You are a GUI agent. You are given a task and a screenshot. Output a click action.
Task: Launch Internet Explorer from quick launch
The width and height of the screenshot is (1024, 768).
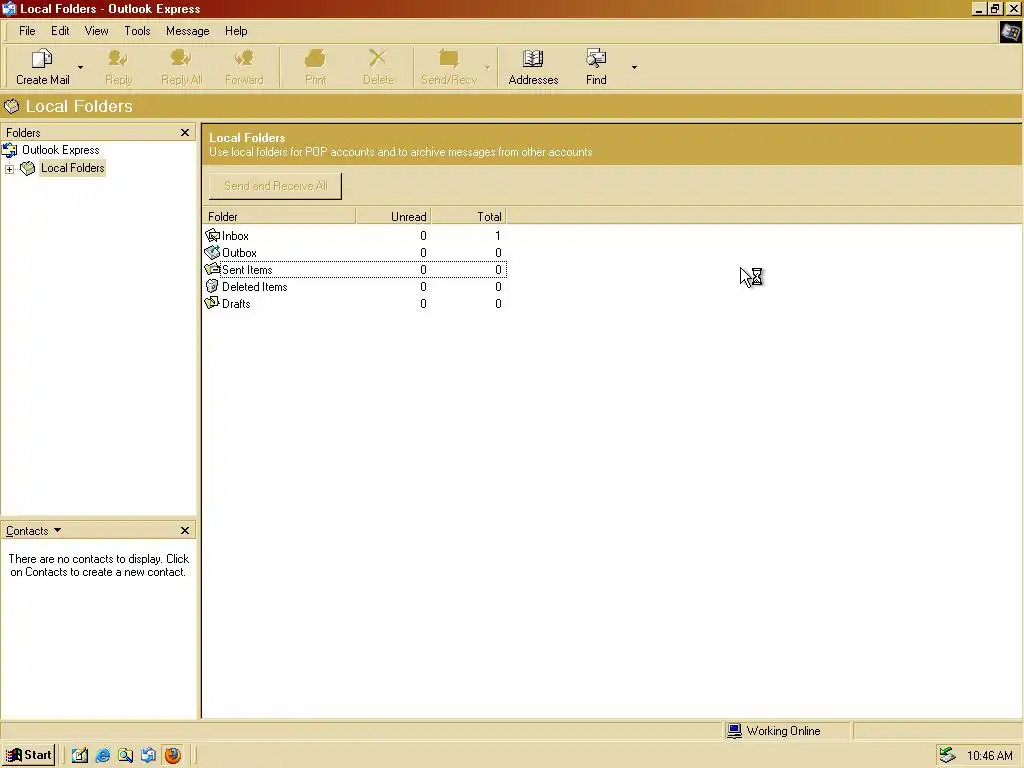pyautogui.click(x=103, y=756)
